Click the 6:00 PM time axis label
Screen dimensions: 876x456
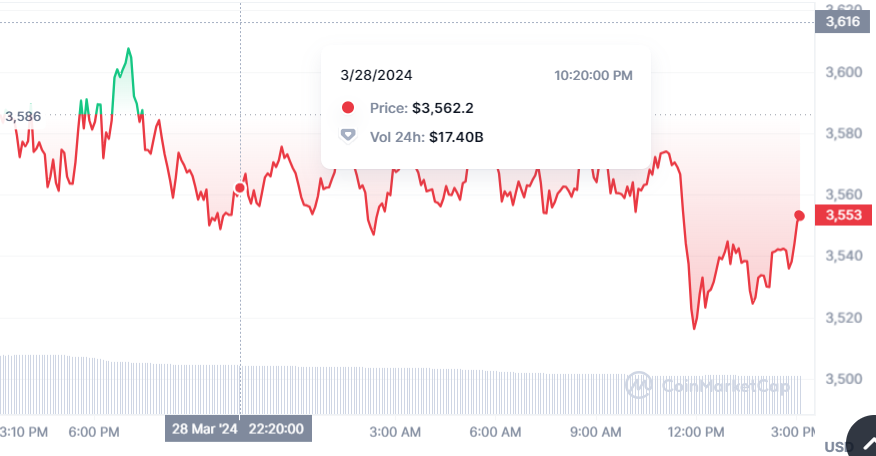pos(96,432)
